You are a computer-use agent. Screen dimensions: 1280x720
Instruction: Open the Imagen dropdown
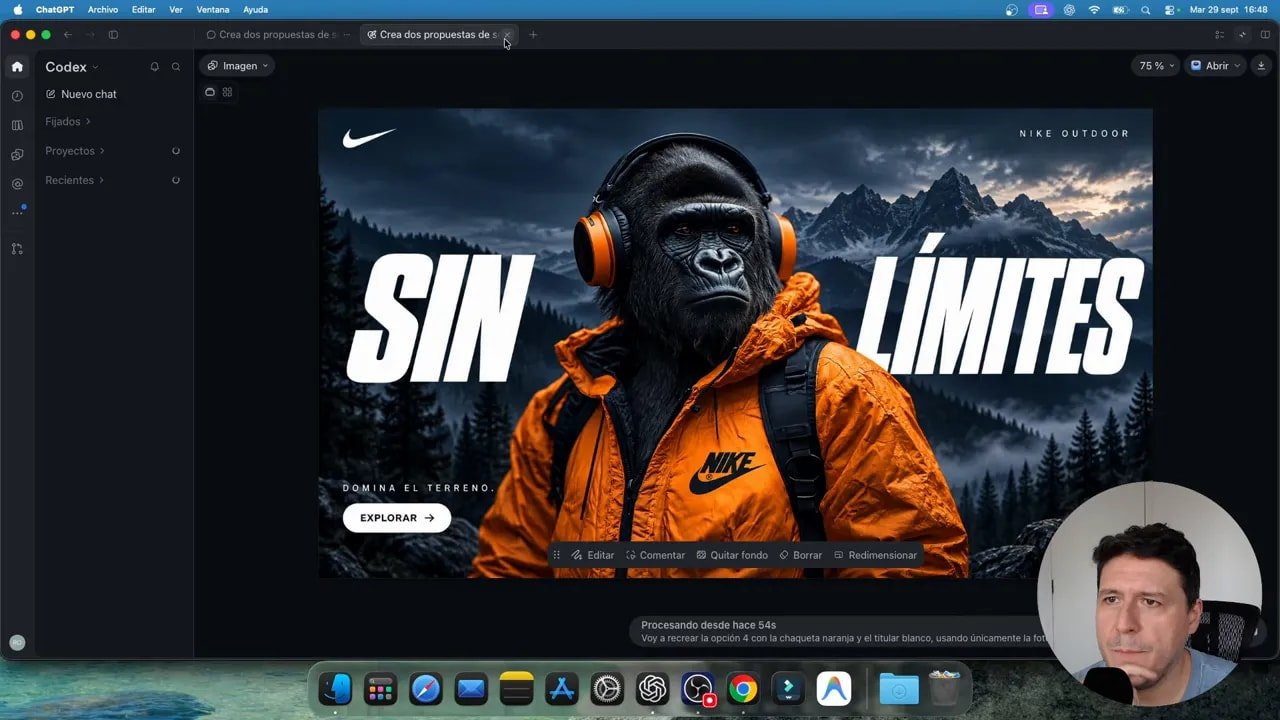pos(237,66)
